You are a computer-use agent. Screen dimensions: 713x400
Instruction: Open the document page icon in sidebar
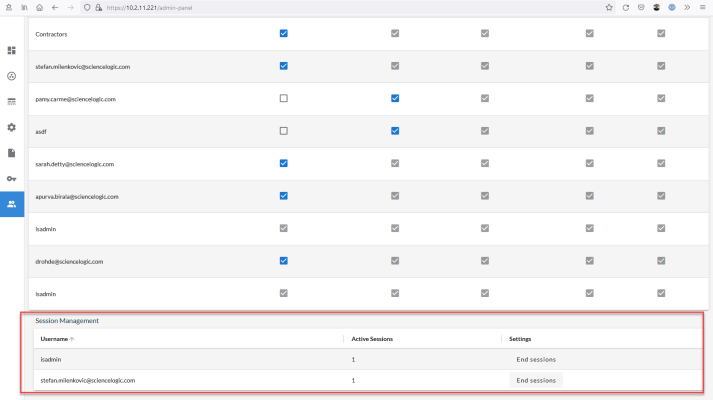click(x=12, y=153)
